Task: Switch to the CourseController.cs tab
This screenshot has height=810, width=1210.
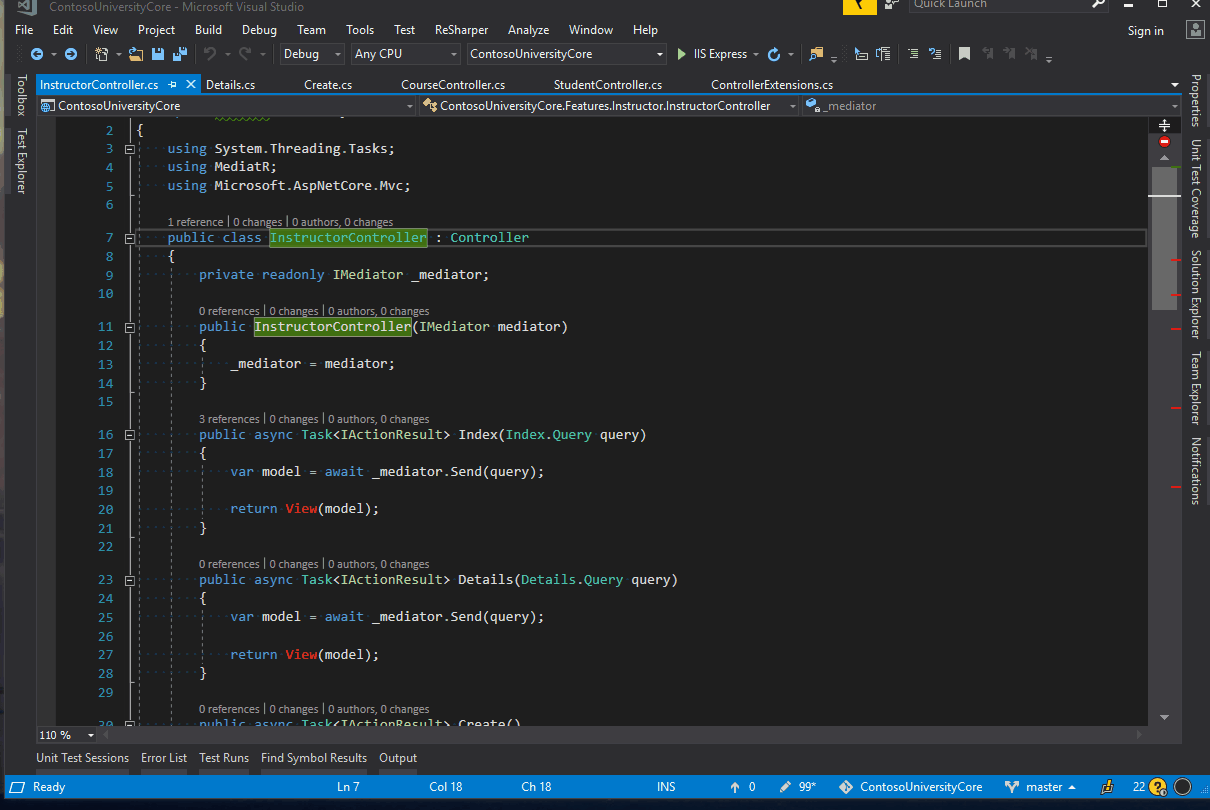Action: (453, 85)
